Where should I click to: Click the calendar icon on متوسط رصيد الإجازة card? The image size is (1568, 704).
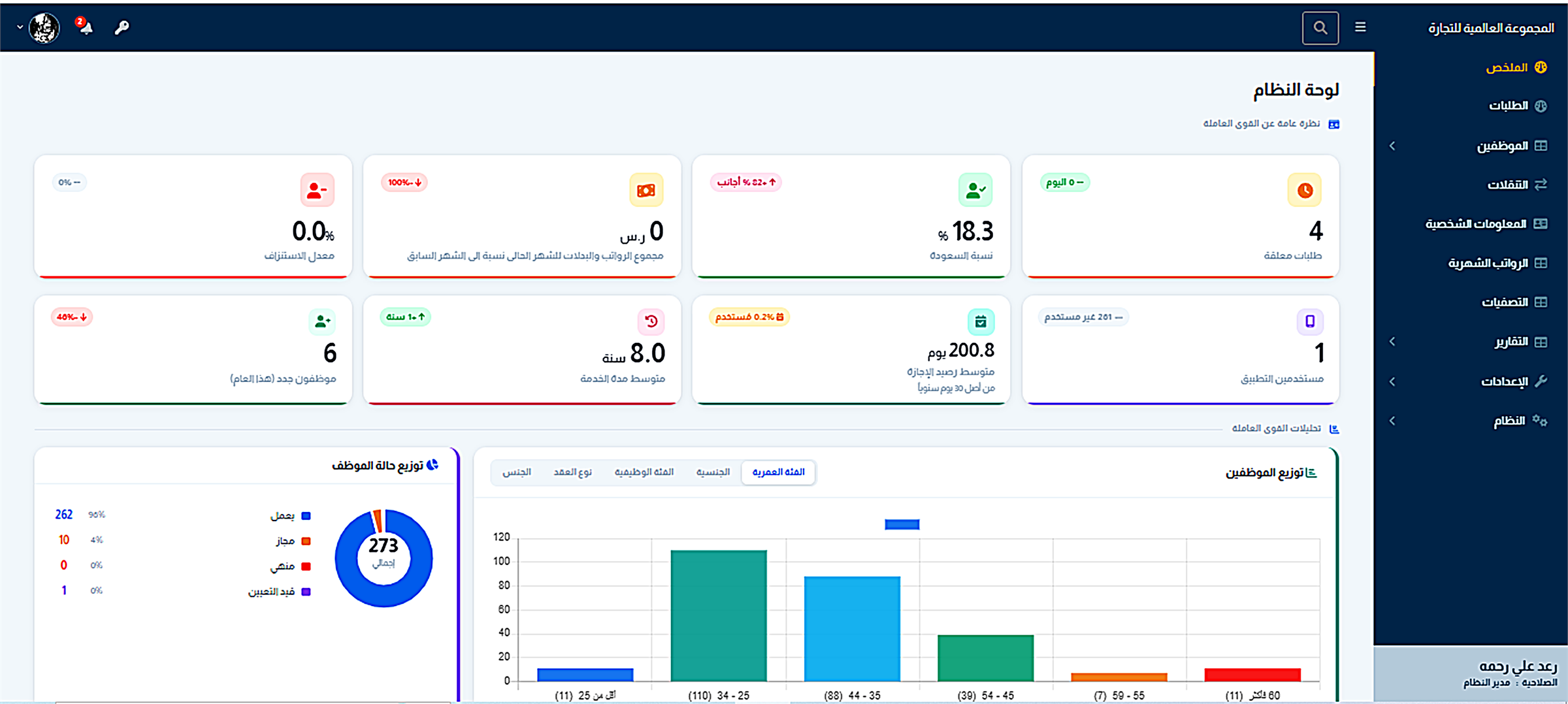(981, 321)
